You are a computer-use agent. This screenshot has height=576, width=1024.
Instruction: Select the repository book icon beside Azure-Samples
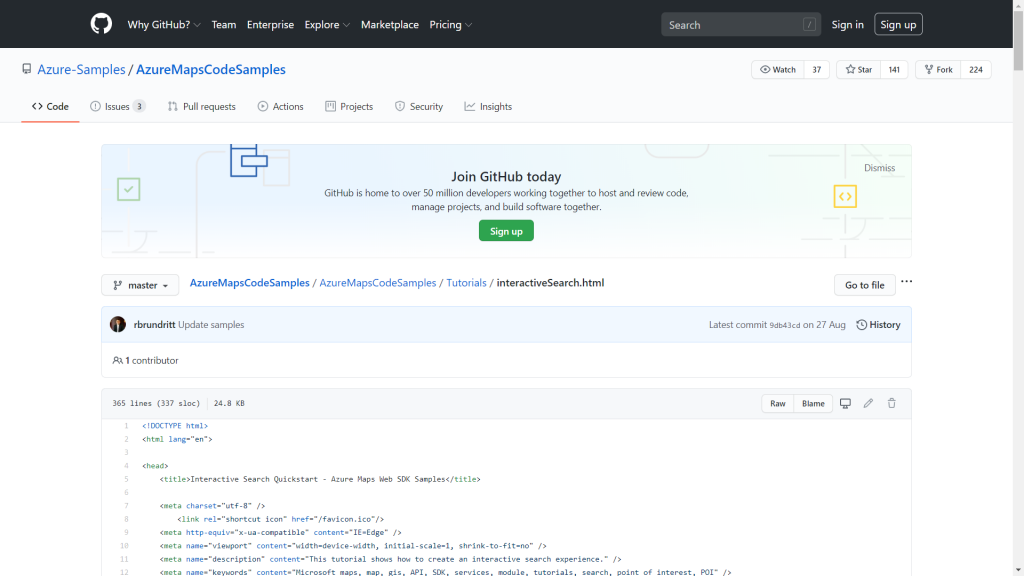tap(26, 69)
